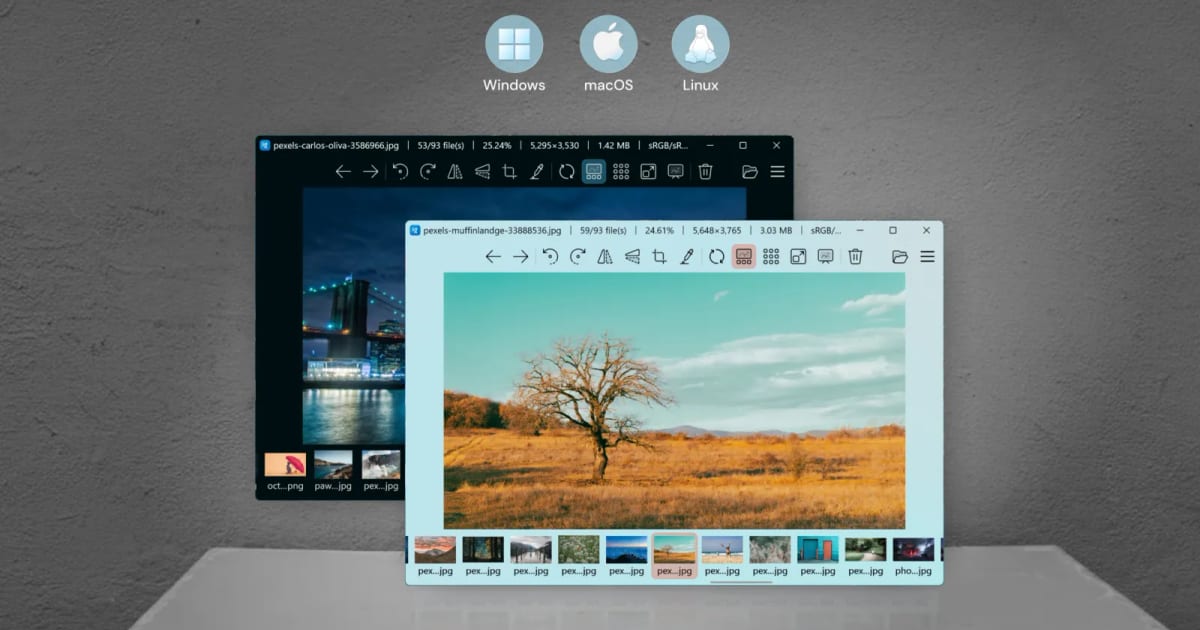
Task: Start slideshow in dark back window
Action: click(x=675, y=172)
